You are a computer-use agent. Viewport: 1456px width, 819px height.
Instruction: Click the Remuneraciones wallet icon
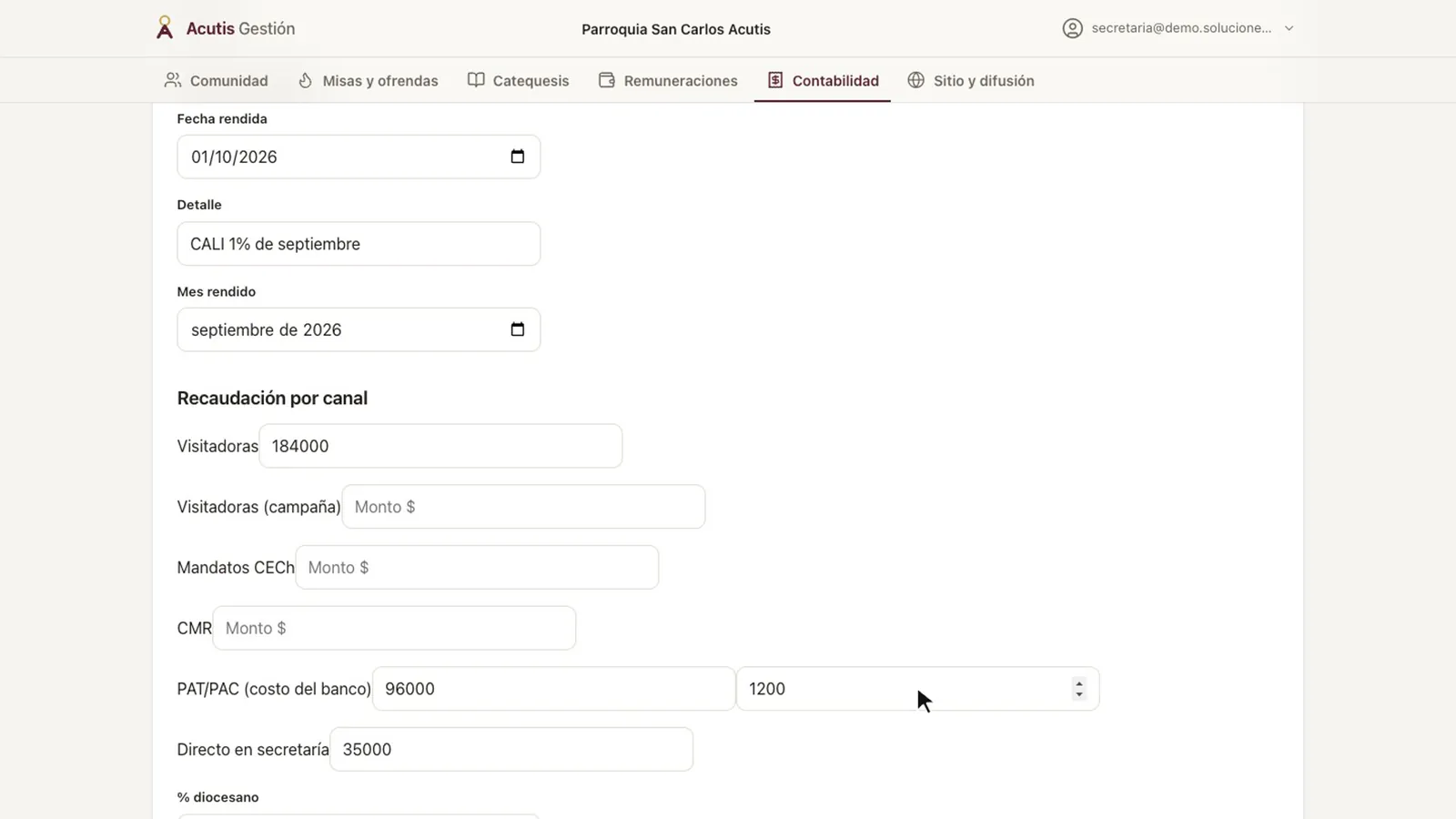pos(607,80)
